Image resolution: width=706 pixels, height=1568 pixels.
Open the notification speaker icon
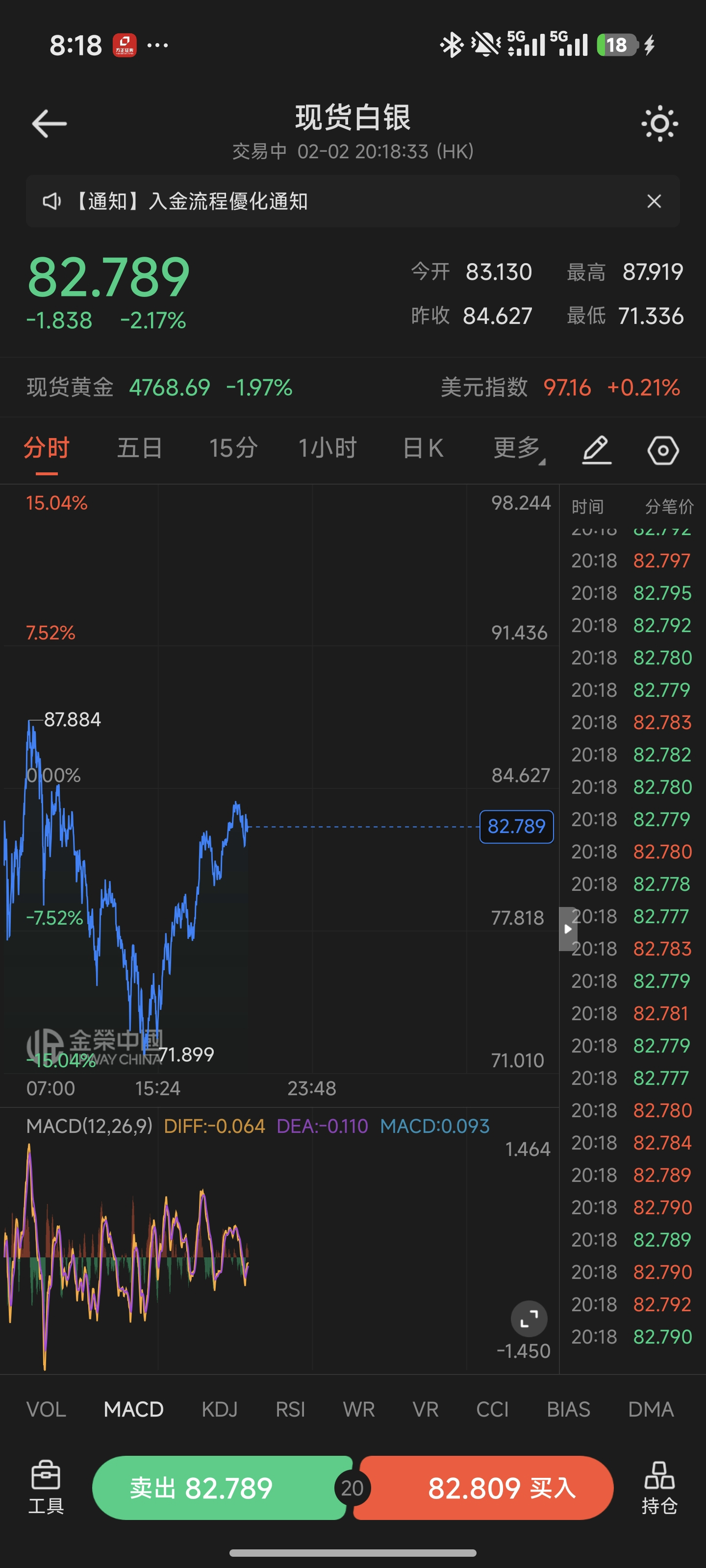pos(52,201)
